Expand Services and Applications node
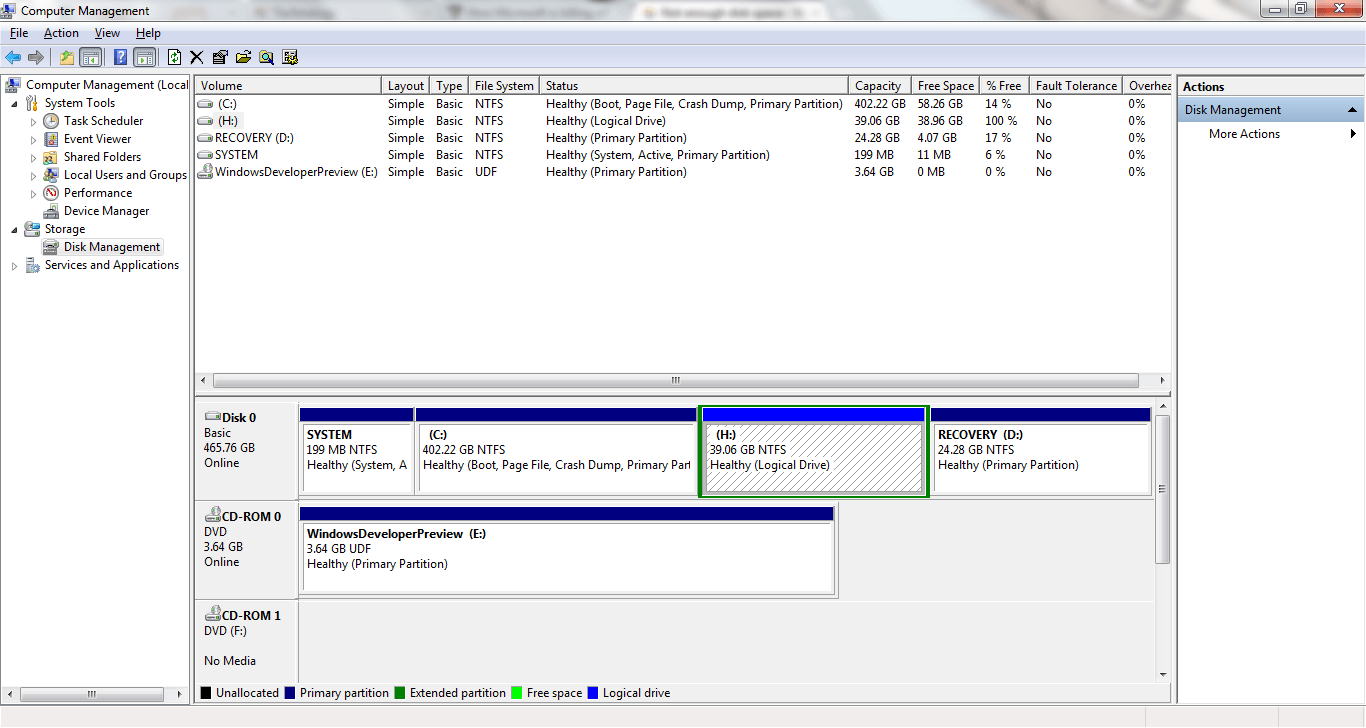This screenshot has width=1366, height=728. point(14,266)
